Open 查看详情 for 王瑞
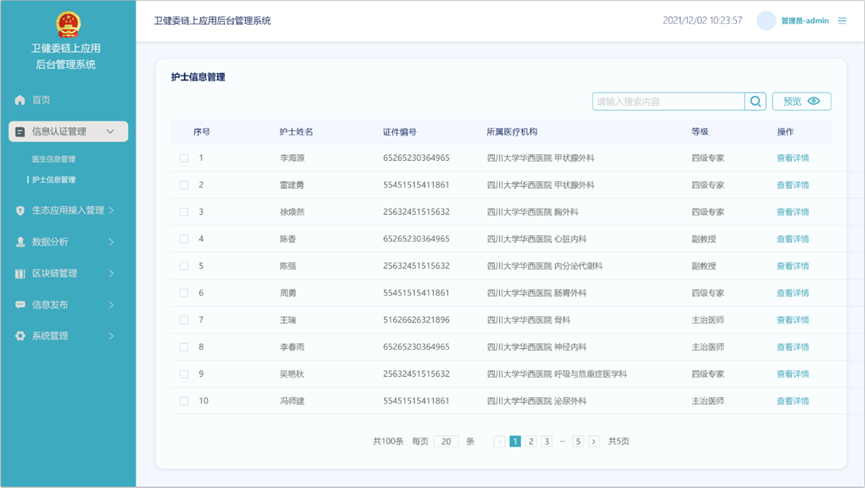This screenshot has width=865, height=488. tap(793, 320)
